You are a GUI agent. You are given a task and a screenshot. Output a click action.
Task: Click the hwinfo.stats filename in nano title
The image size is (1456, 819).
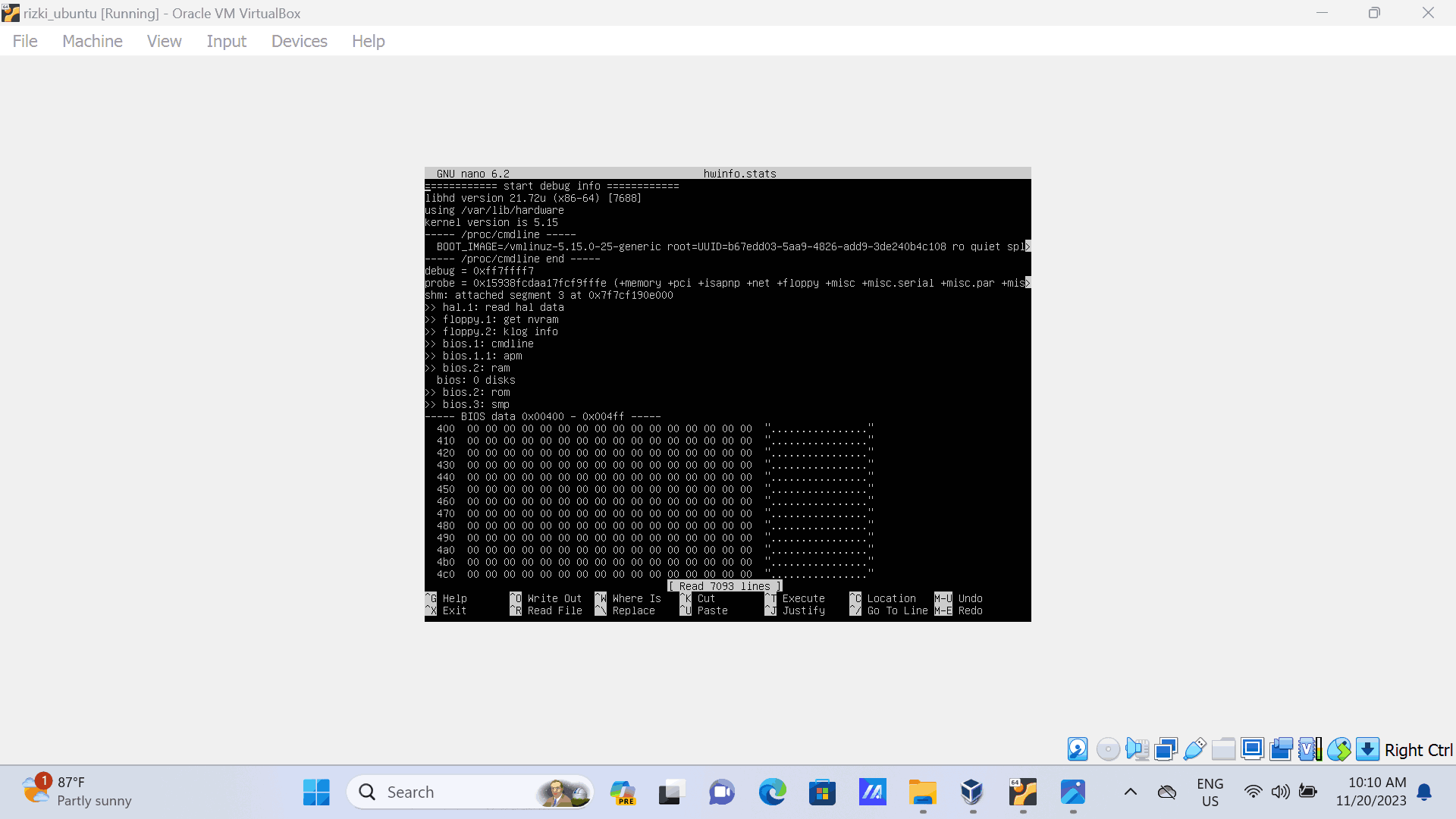click(739, 174)
